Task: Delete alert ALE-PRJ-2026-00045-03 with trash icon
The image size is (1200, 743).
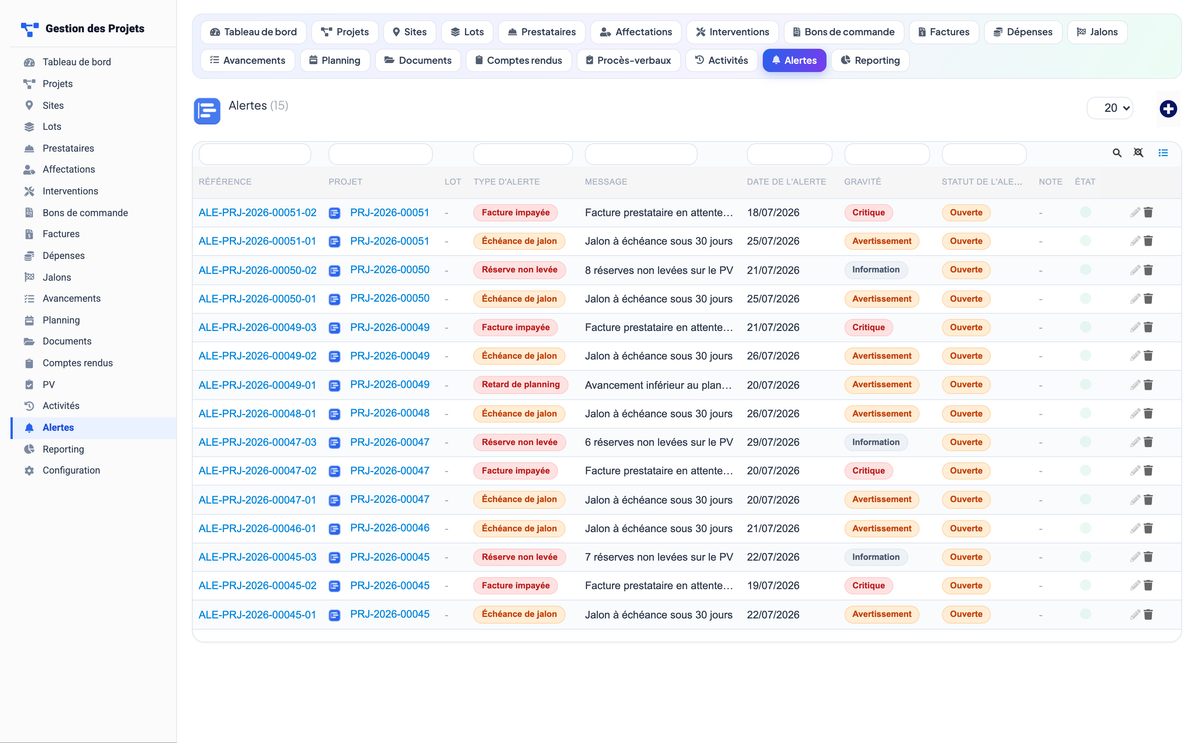Action: click(1148, 557)
